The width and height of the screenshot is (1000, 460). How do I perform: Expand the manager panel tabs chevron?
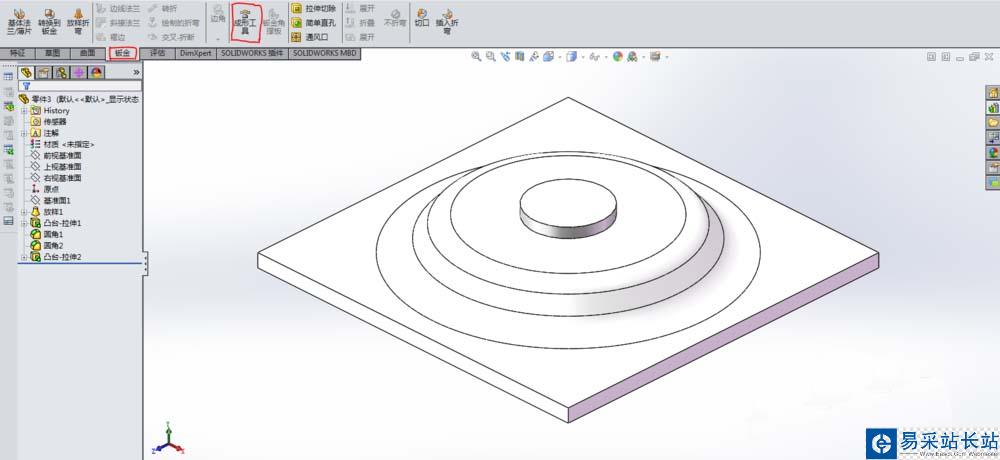click(136, 73)
